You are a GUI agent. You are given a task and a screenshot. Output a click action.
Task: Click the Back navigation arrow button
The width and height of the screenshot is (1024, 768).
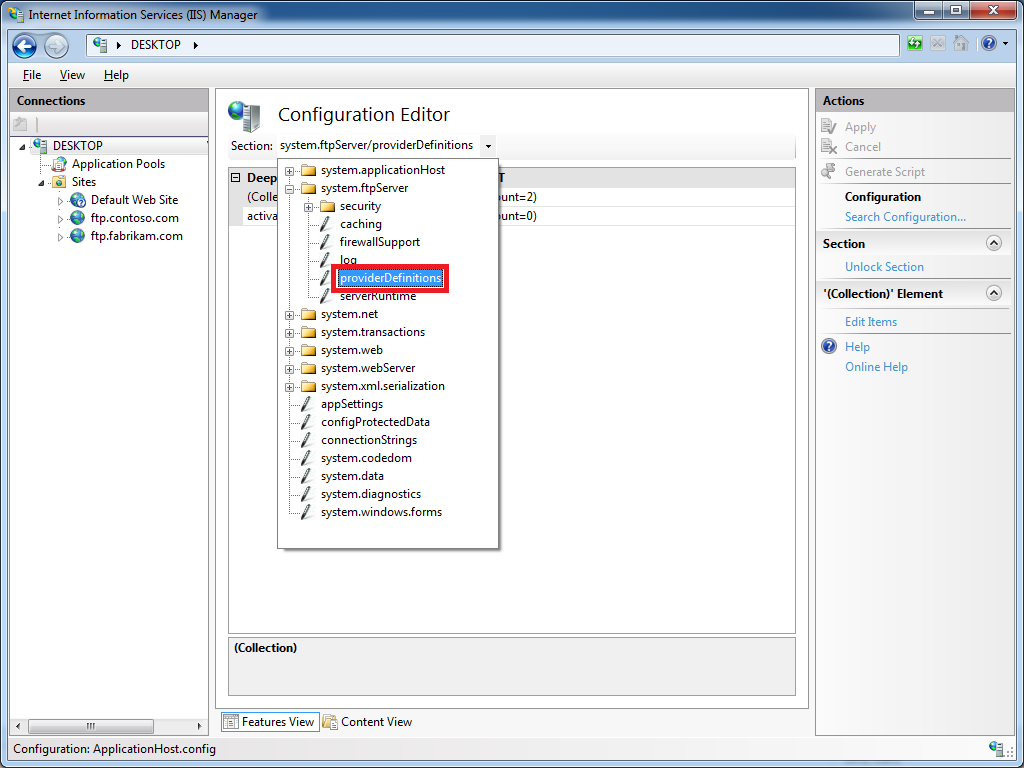[x=25, y=46]
